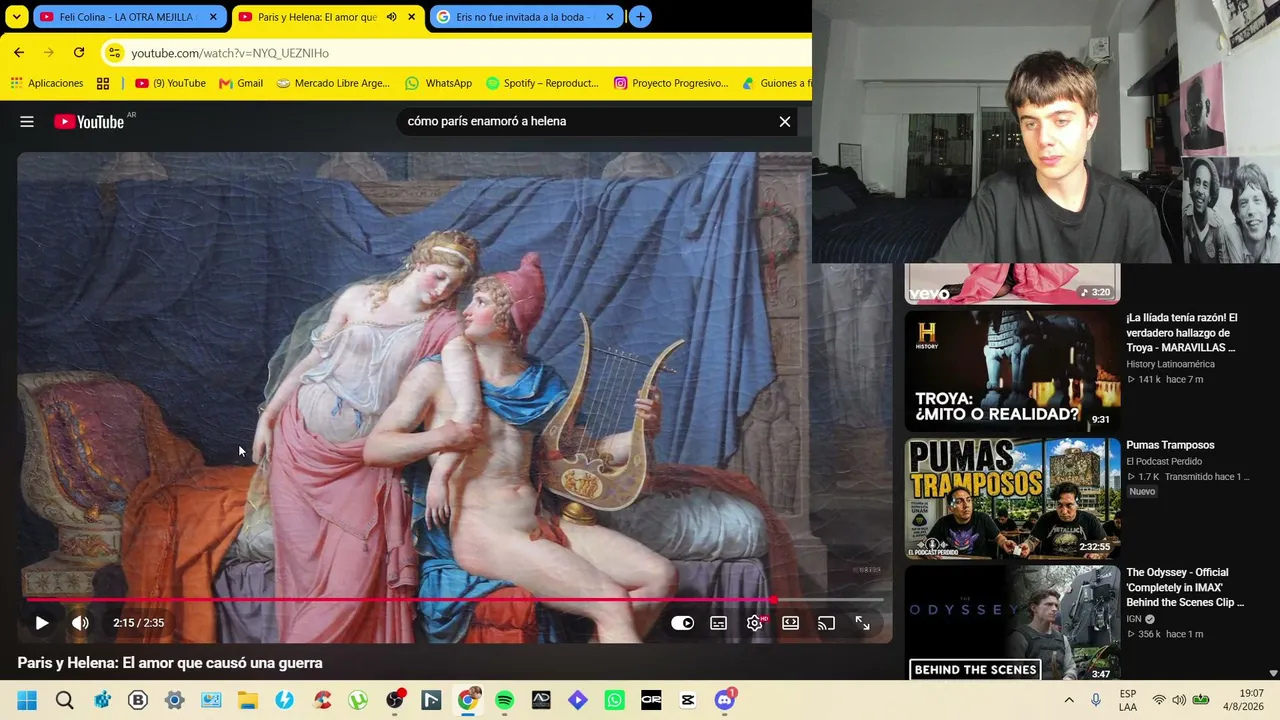The image size is (1280, 720).
Task: Play the video with the play button
Action: 41,623
